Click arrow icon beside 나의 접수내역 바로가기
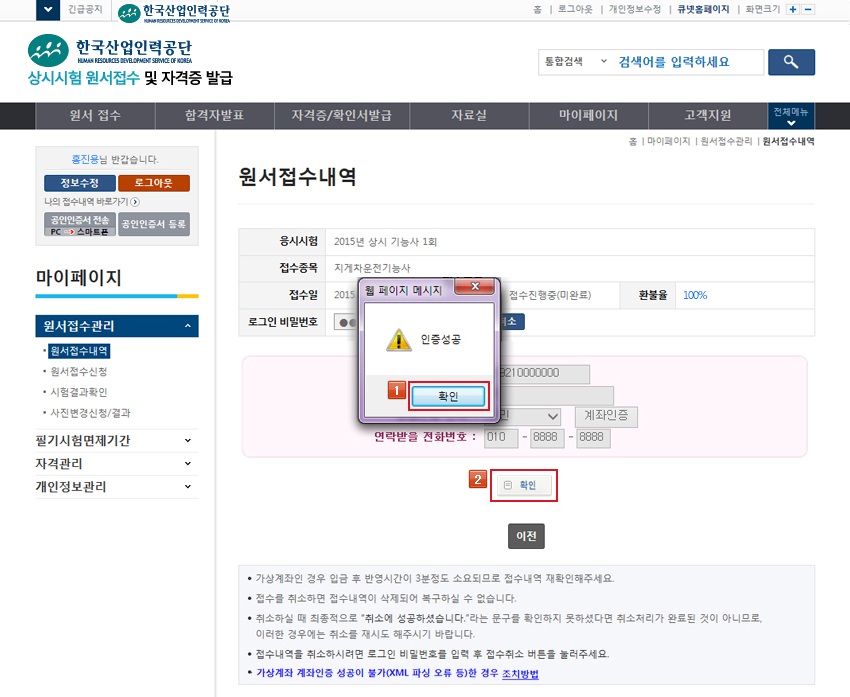The image size is (850, 697). 135,202
